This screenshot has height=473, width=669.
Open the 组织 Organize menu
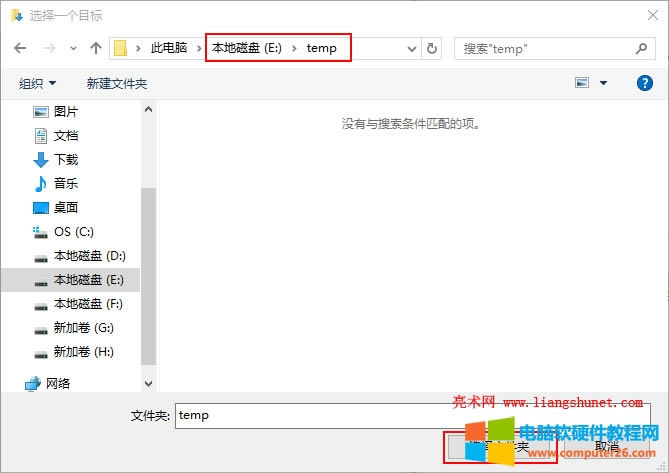[38, 84]
